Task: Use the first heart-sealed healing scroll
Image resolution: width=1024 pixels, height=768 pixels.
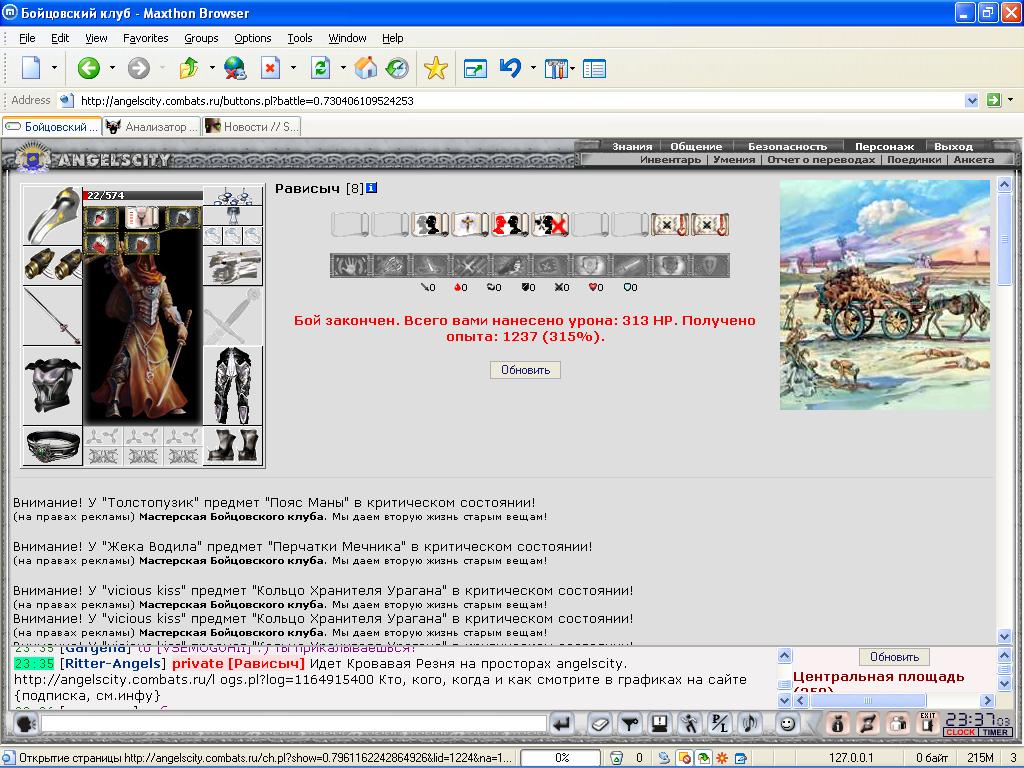Action: tap(670, 225)
